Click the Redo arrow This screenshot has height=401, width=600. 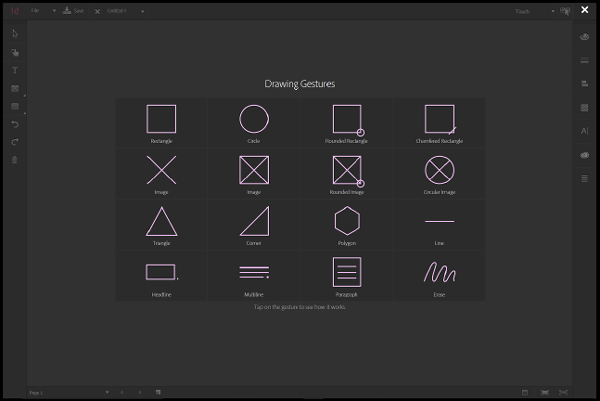click(15, 142)
